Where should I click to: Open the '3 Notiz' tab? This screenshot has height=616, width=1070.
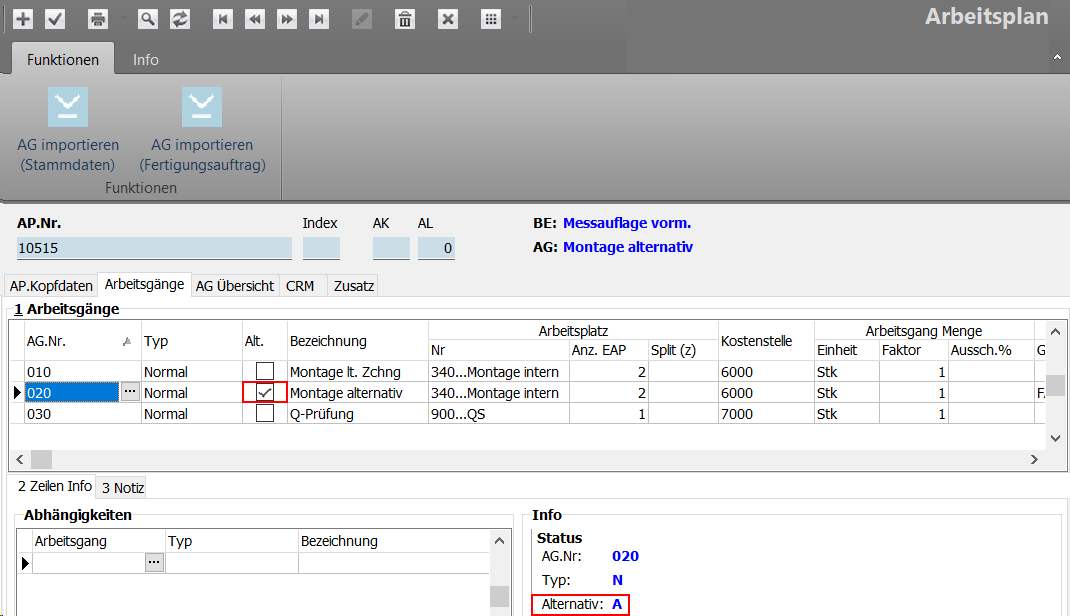123,488
